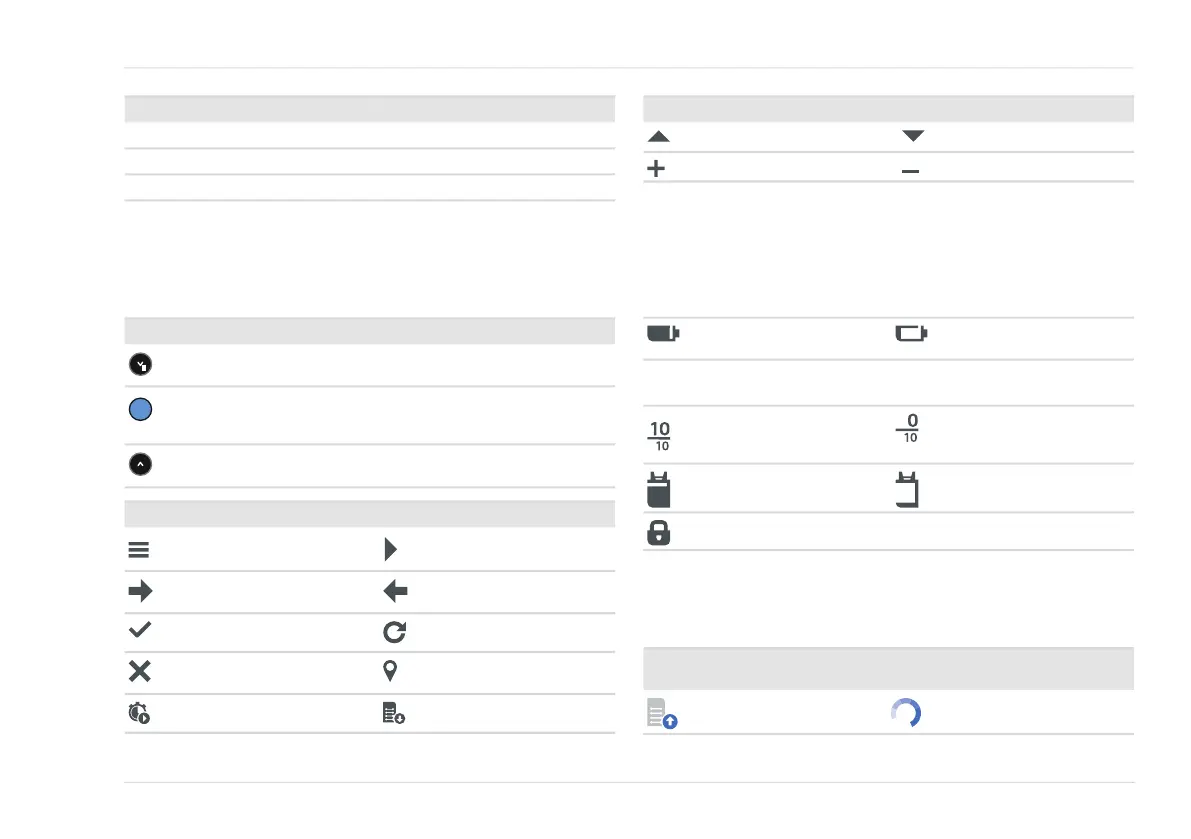Viewport: 1191px width, 839px height.
Task: Click the padlock icon
Action: tap(659, 533)
